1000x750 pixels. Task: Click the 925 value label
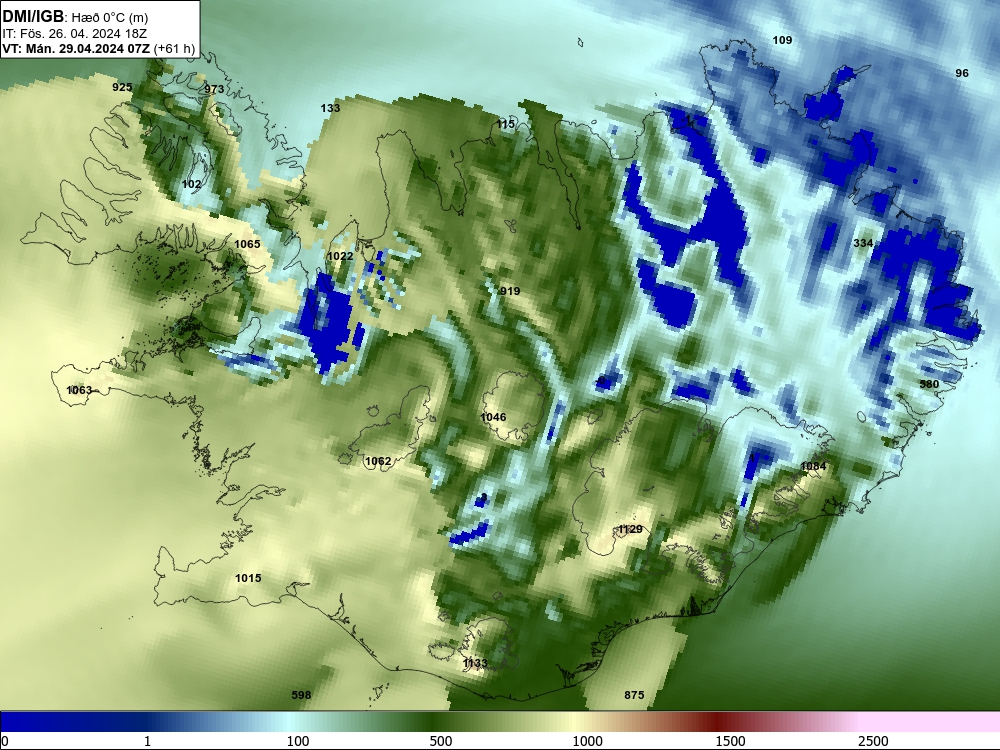click(122, 87)
